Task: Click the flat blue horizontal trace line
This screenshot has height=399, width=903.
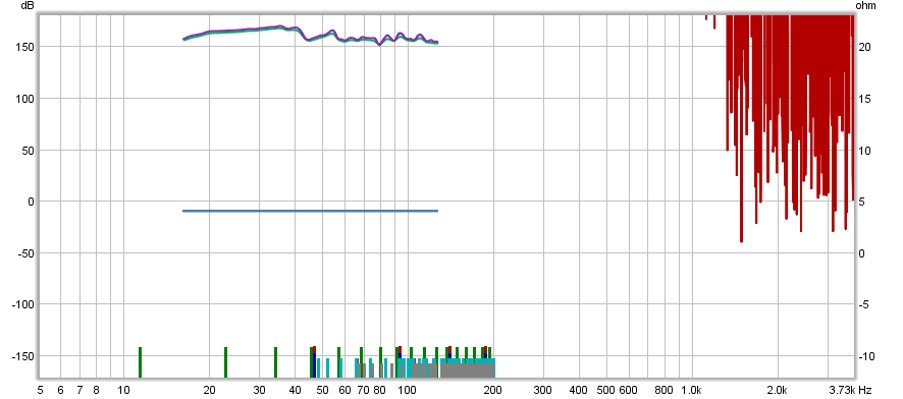Action: tap(310, 211)
